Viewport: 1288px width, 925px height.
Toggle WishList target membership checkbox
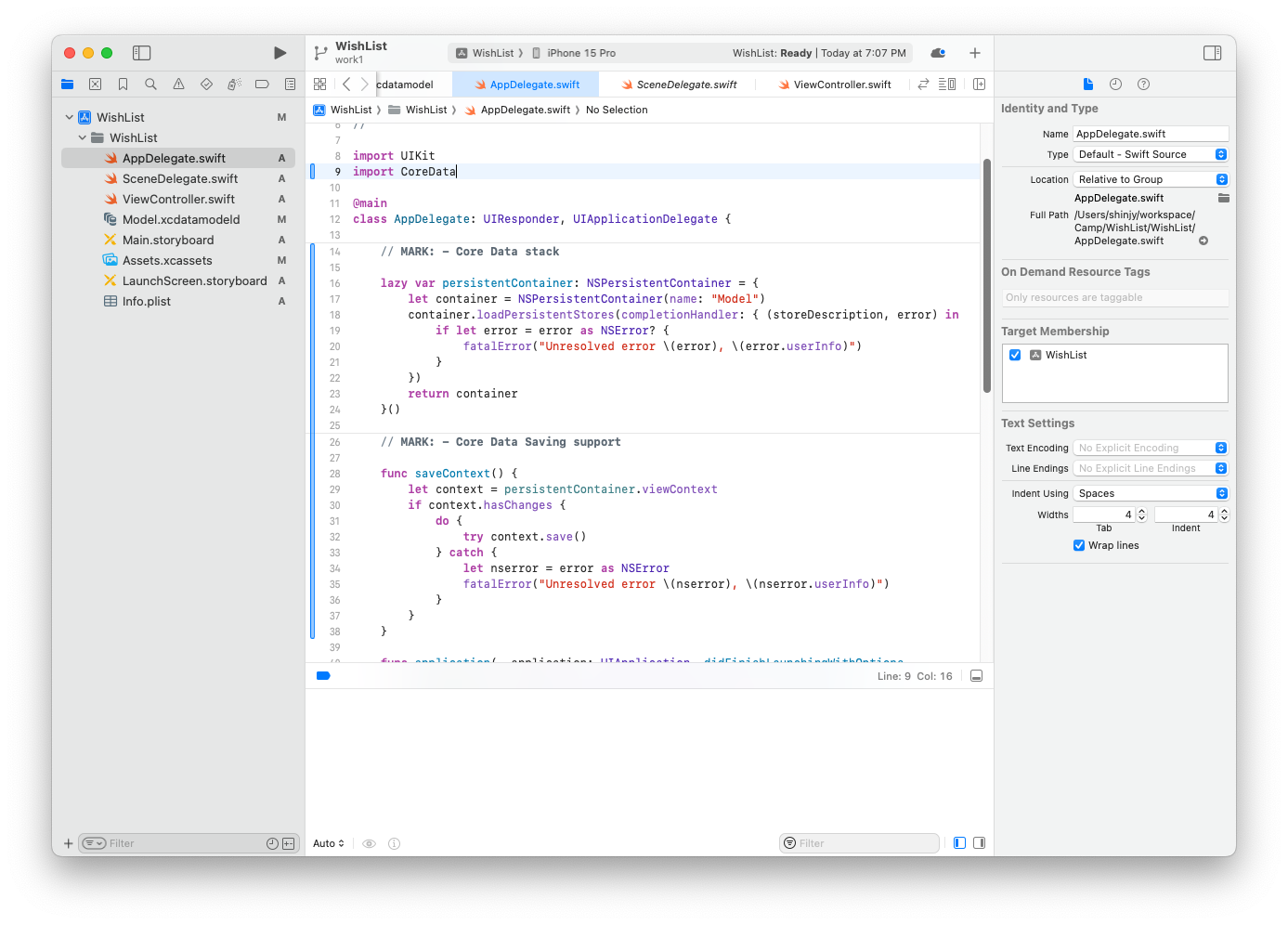(x=1015, y=355)
